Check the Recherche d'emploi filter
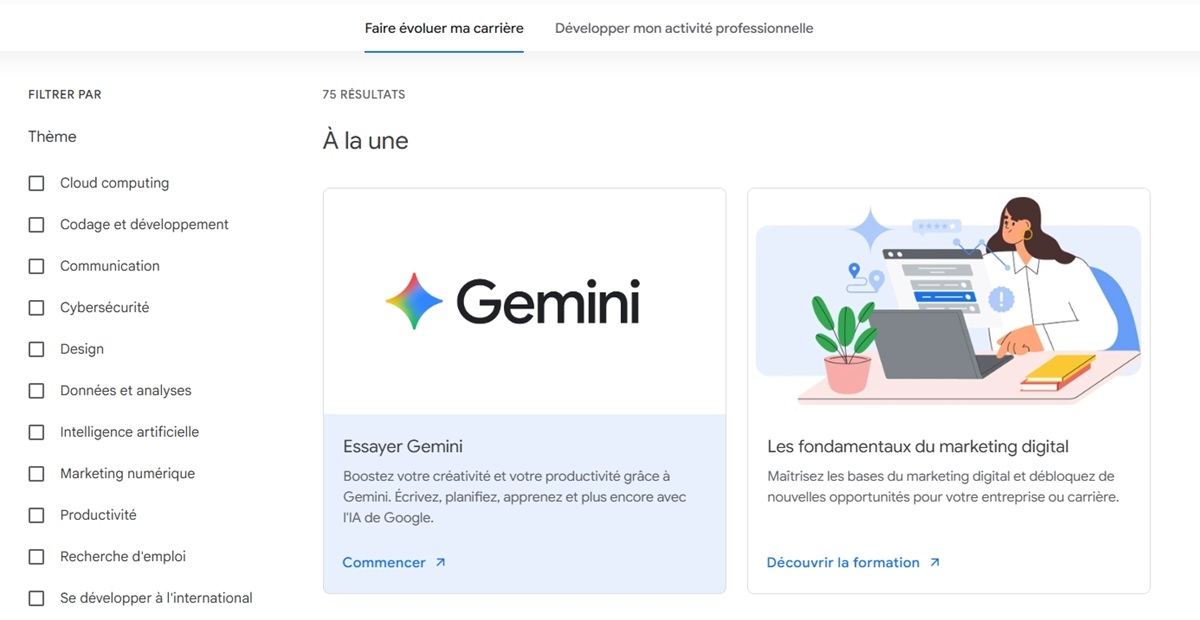The width and height of the screenshot is (1200, 620). click(37, 557)
